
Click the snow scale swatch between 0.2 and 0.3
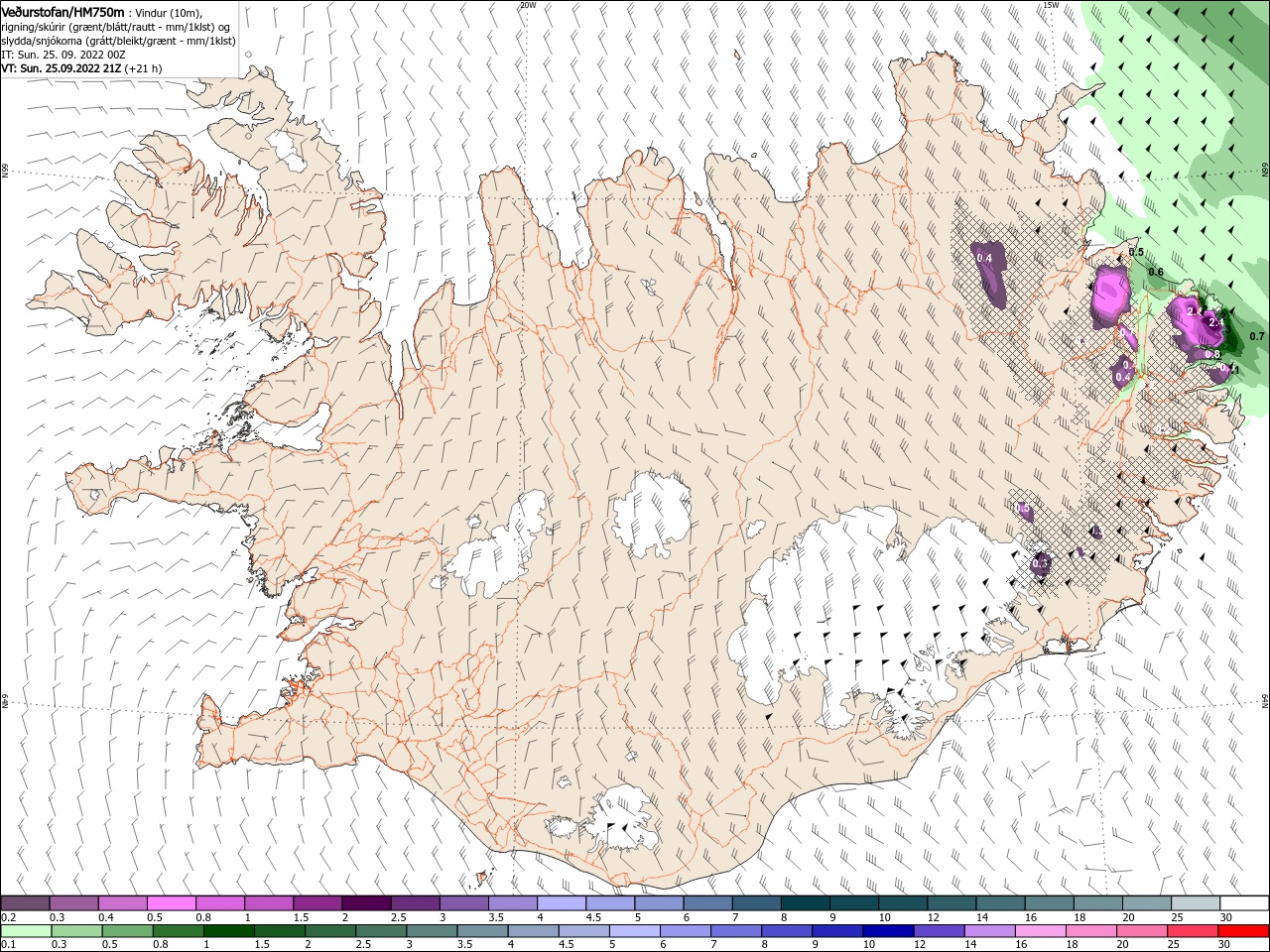(x=25, y=903)
